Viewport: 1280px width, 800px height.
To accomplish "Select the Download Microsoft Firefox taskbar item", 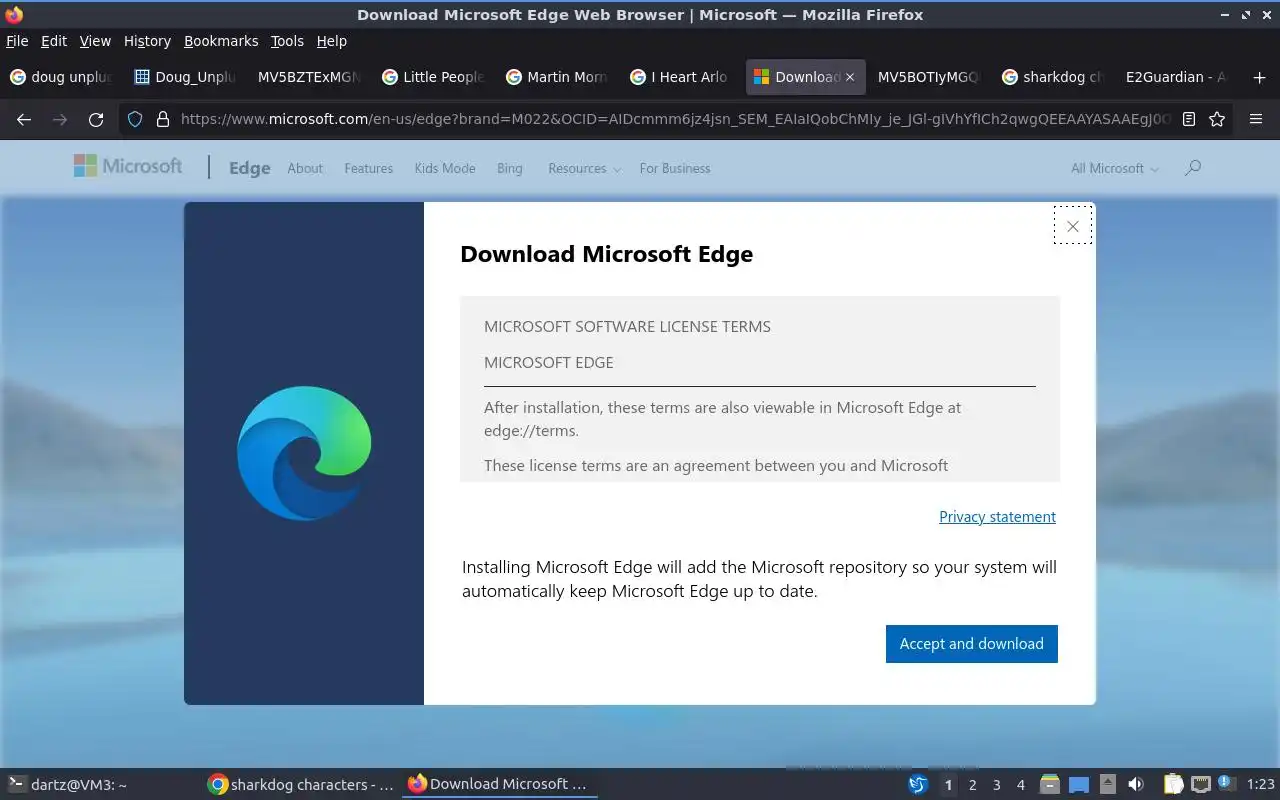I will pyautogui.click(x=499, y=785).
